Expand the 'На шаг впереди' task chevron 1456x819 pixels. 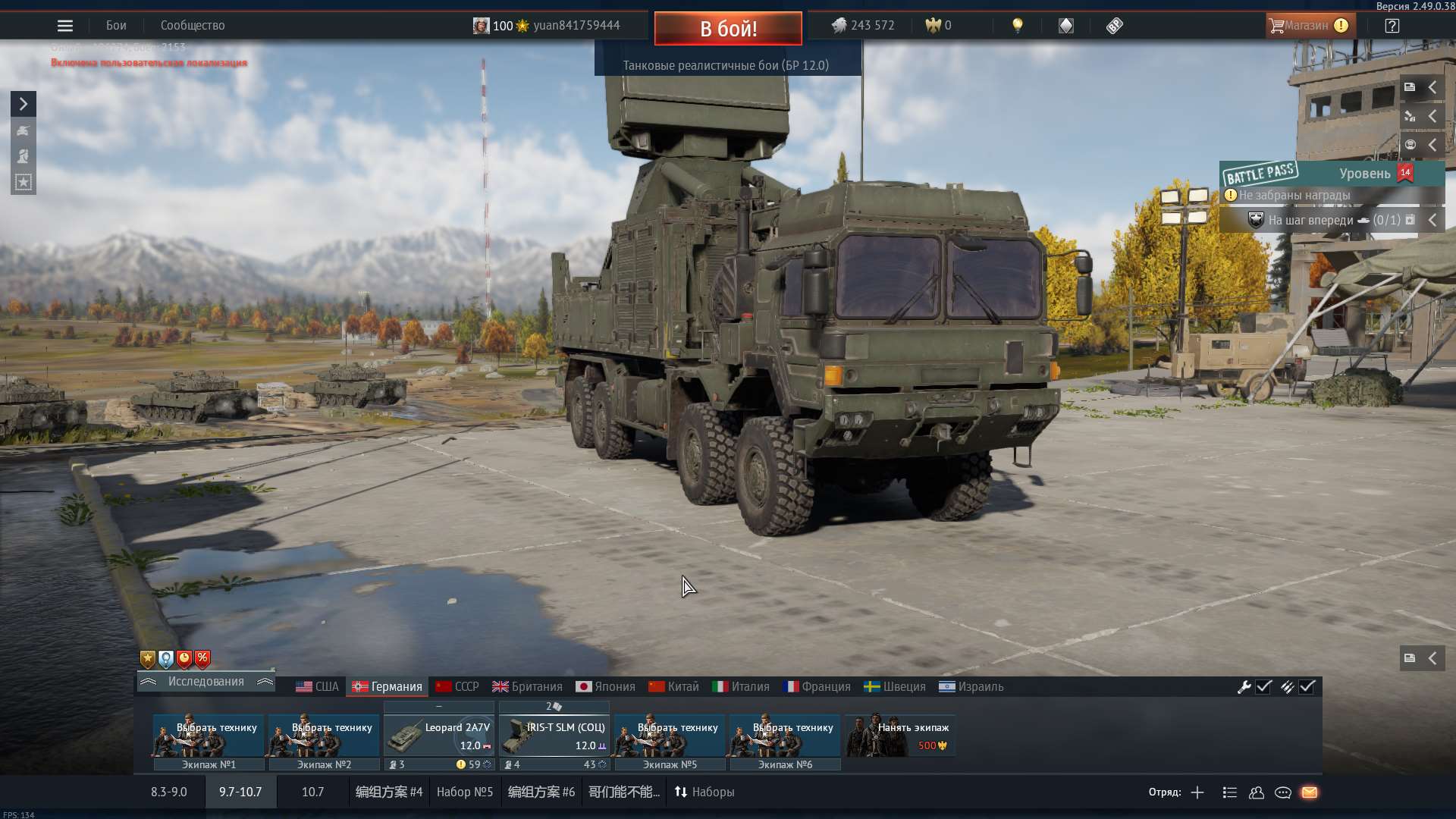(1432, 221)
